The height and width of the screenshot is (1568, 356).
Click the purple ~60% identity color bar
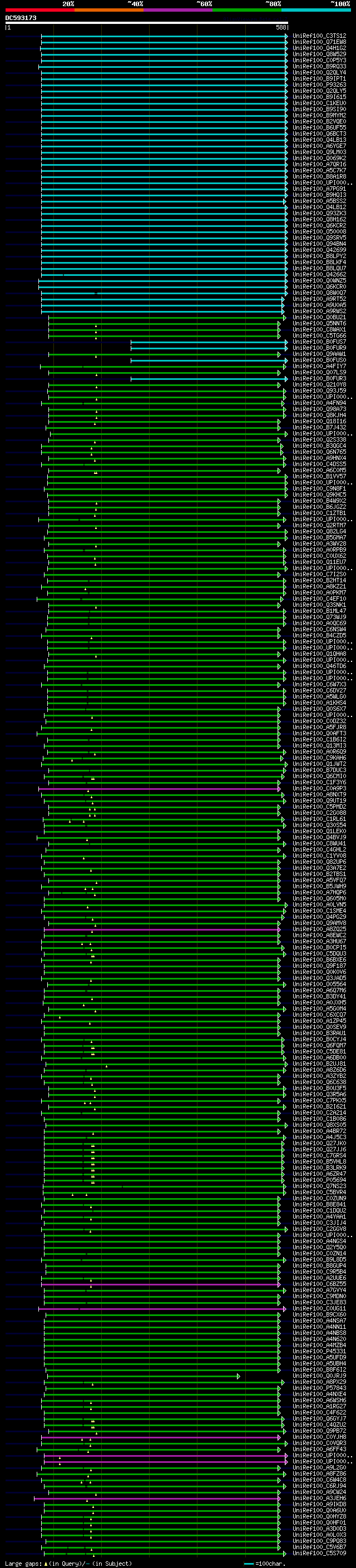179,10
